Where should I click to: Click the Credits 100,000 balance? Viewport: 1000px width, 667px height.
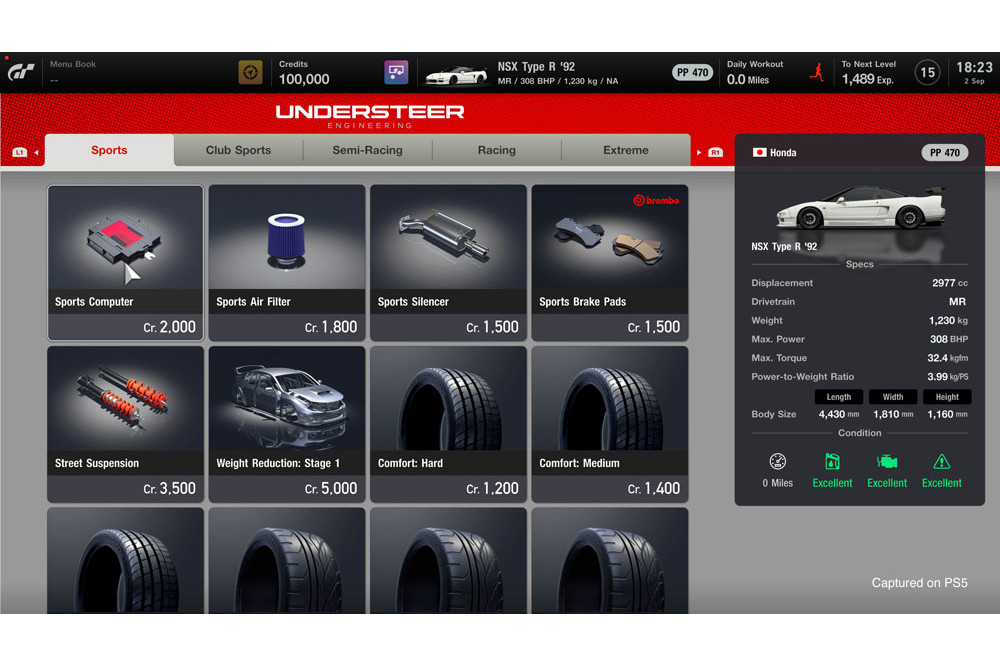(304, 73)
